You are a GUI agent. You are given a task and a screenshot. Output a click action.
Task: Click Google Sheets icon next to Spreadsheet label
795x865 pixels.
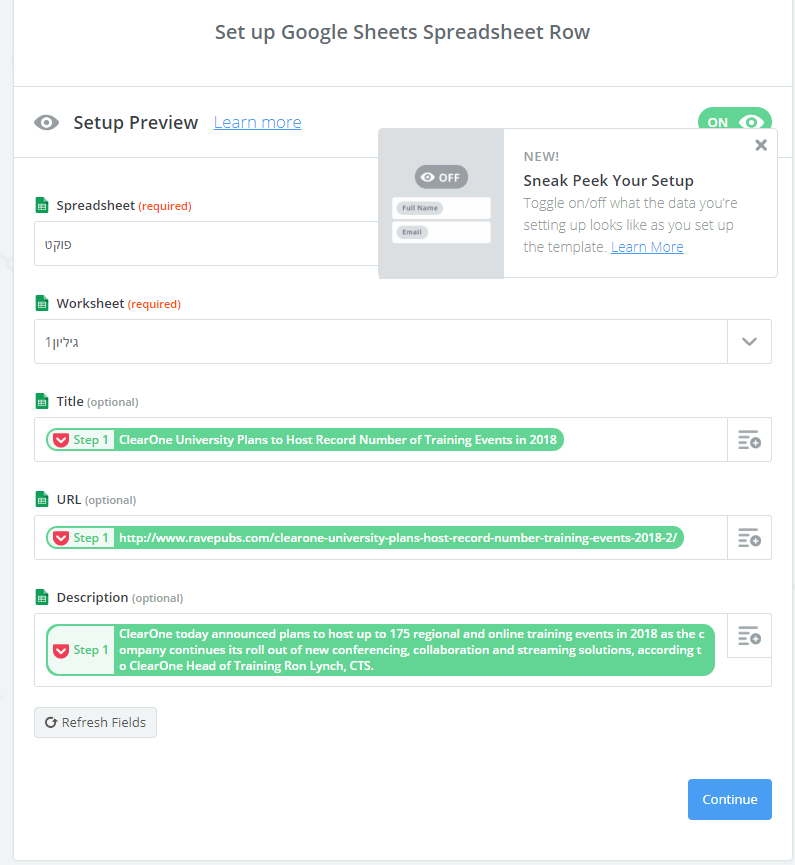(x=42, y=205)
